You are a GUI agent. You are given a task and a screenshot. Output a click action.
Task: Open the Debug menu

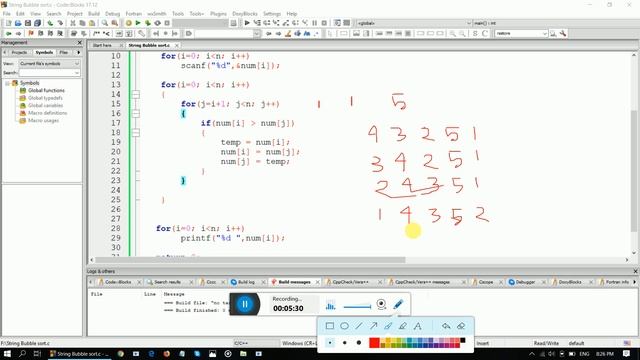(x=113, y=14)
